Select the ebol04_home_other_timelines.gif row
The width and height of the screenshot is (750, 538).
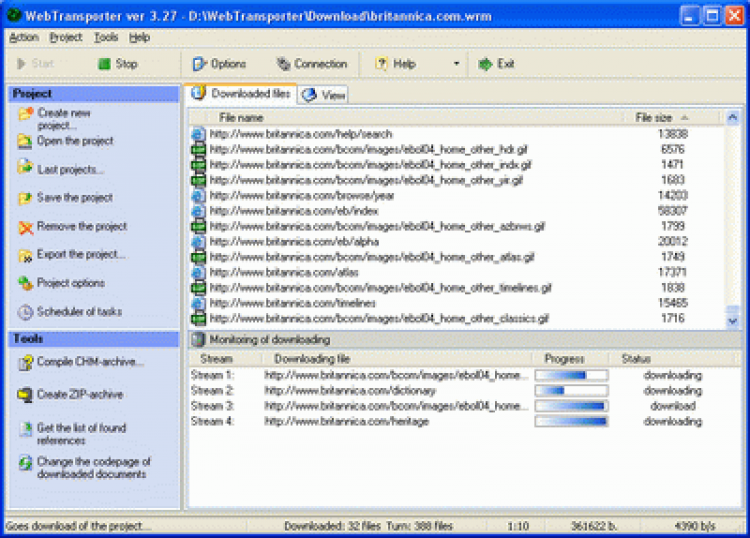pos(457,288)
